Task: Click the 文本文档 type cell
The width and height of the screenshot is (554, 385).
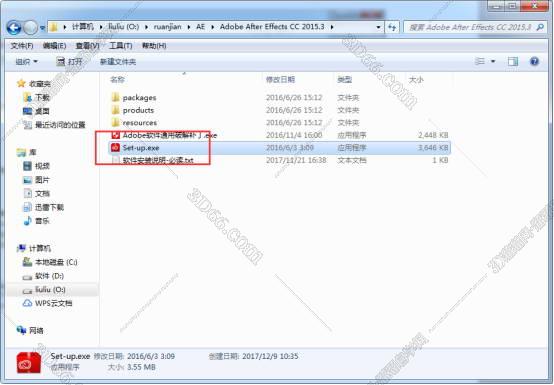Action: 352,160
